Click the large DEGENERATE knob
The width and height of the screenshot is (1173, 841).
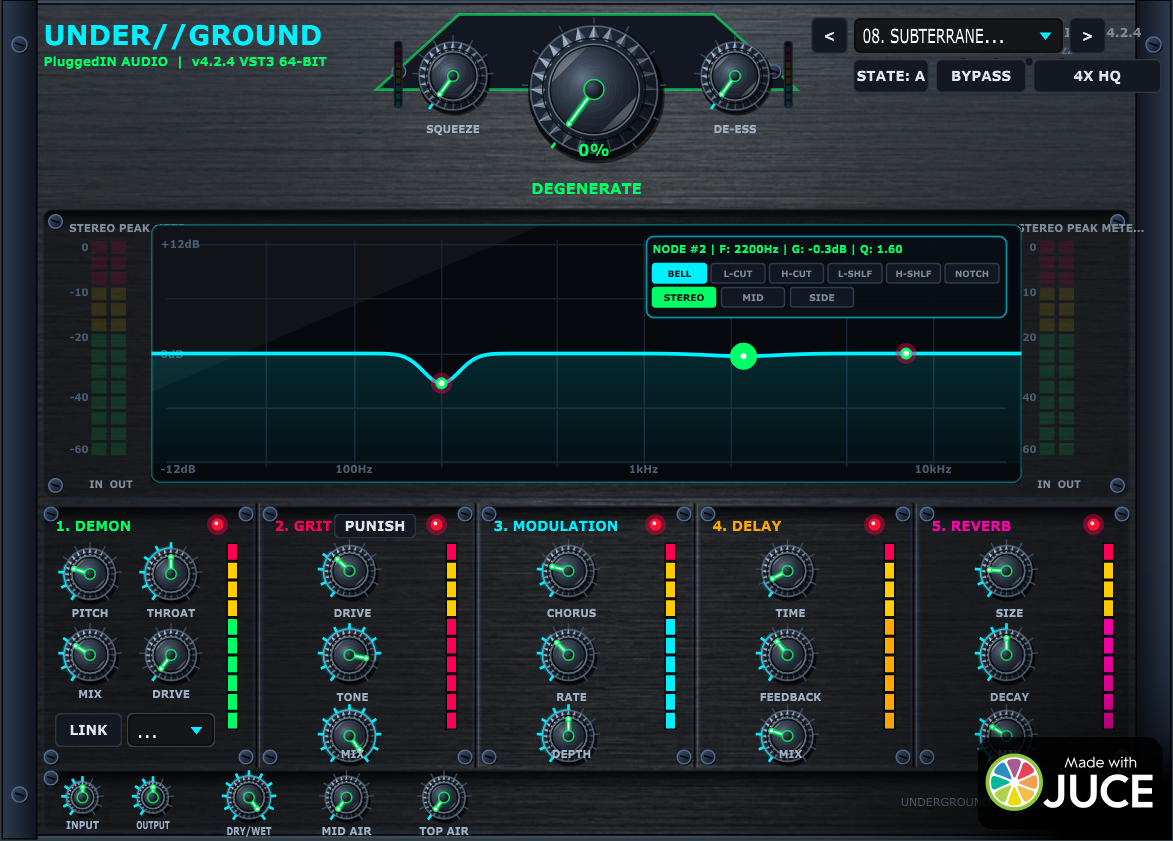pyautogui.click(x=593, y=91)
